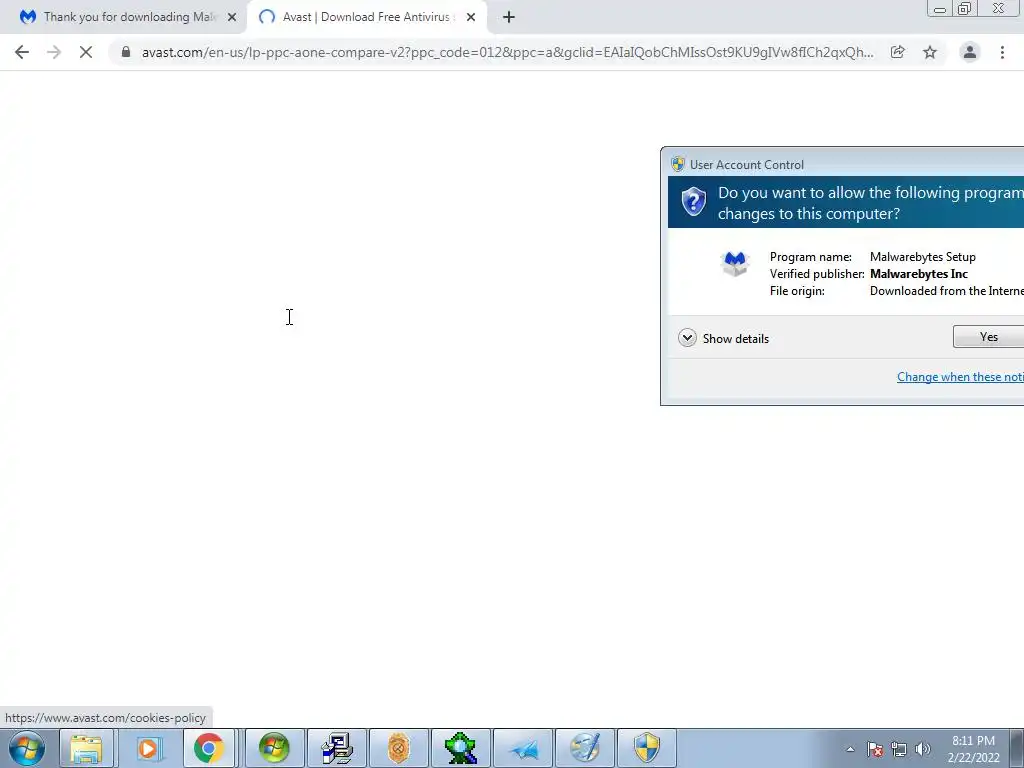Switch to the UAC shield taskbar item
This screenshot has width=1024, height=768.
[647, 748]
